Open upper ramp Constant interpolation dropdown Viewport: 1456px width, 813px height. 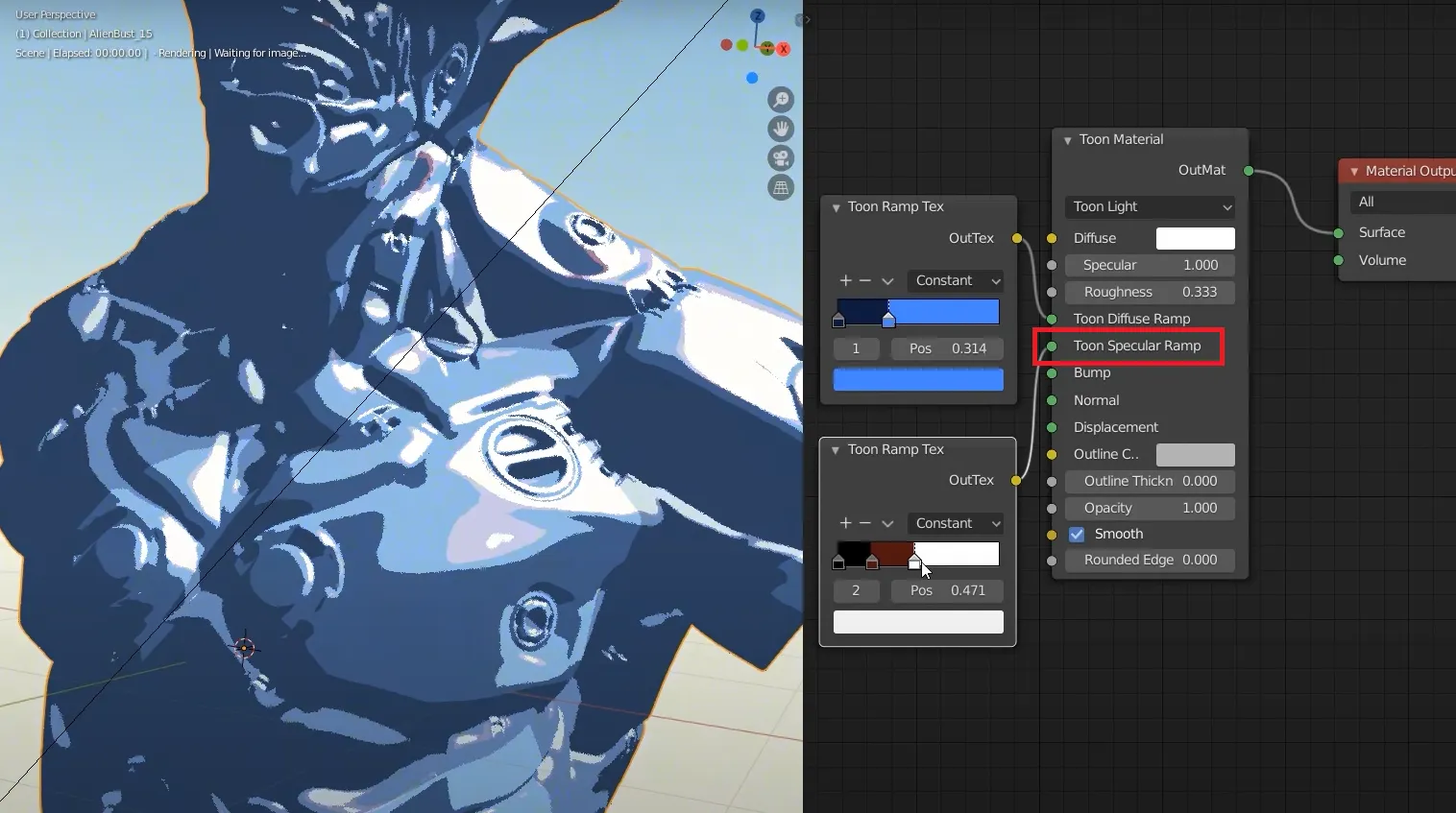pyautogui.click(x=956, y=280)
